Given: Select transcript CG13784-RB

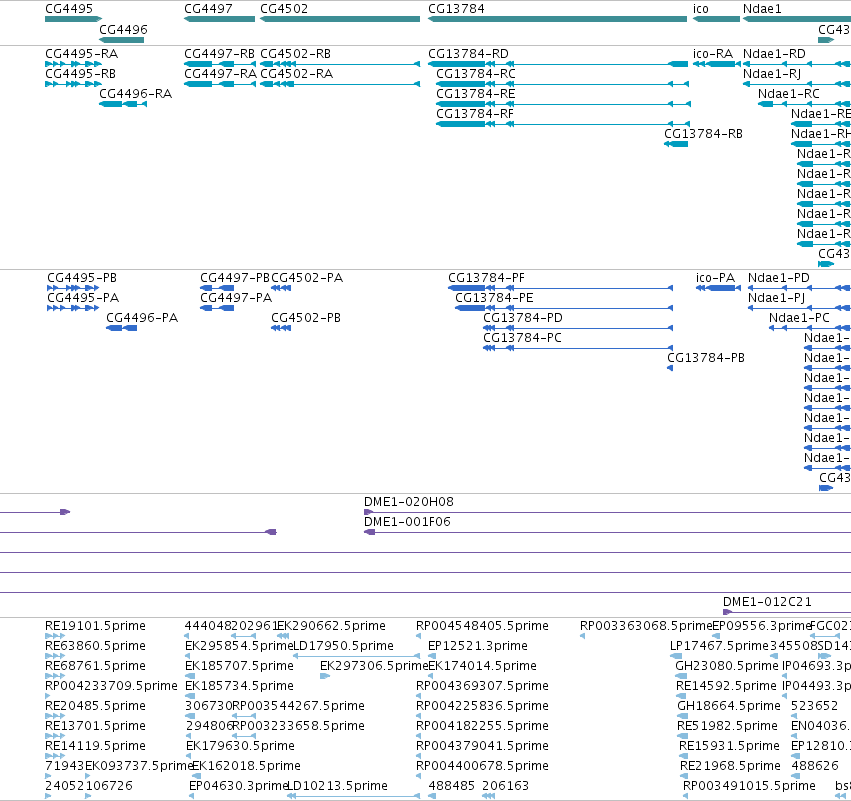Looking at the screenshot, I should (x=703, y=134).
